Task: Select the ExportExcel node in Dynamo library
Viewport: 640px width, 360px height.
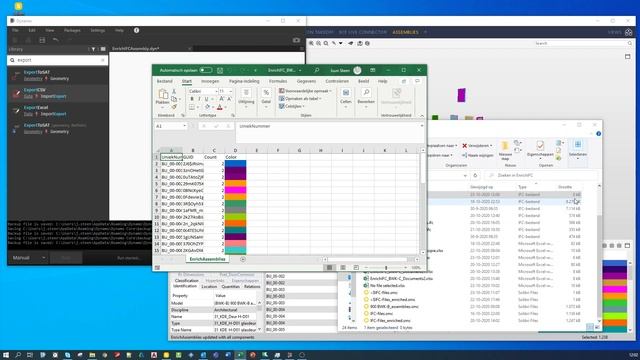Action: tap(58, 111)
